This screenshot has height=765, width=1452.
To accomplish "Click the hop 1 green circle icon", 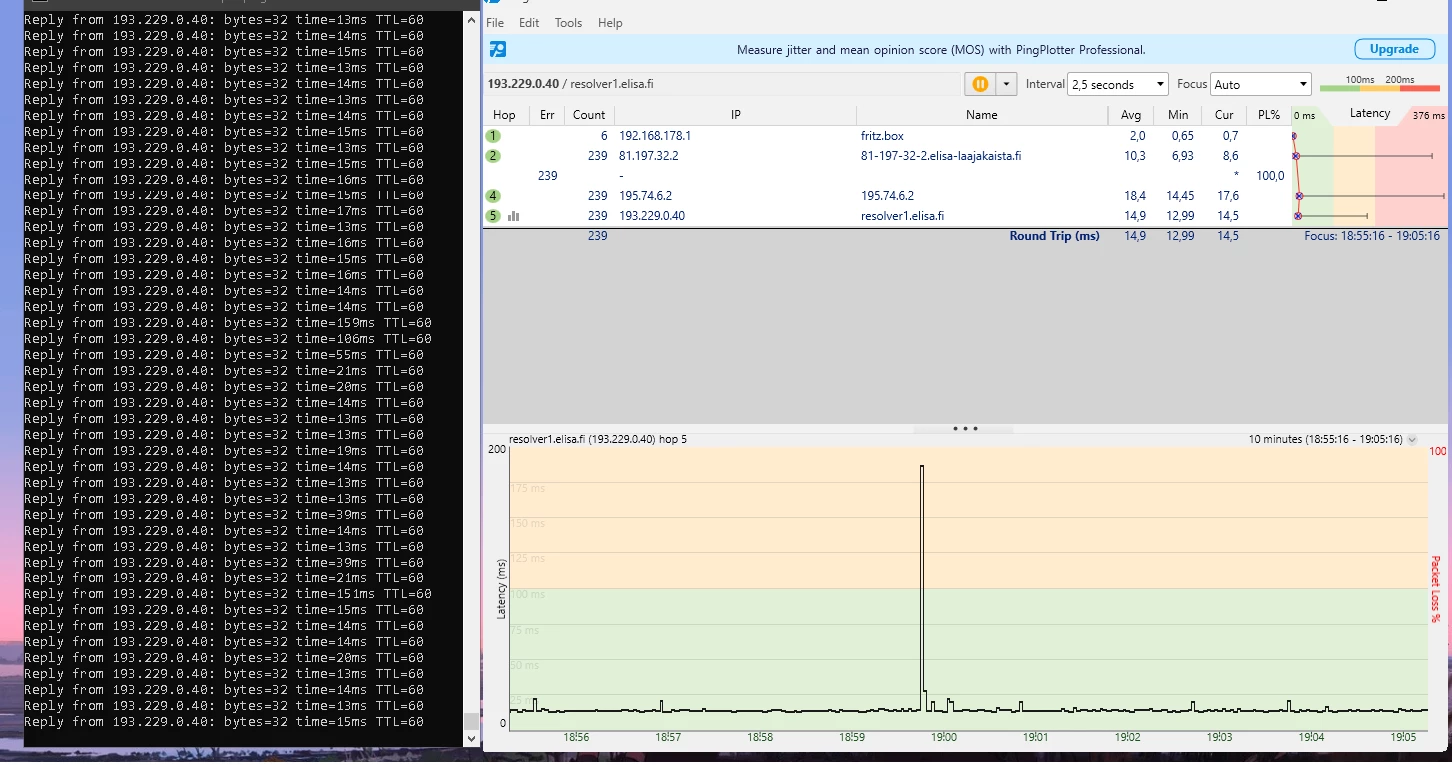I will click(494, 136).
